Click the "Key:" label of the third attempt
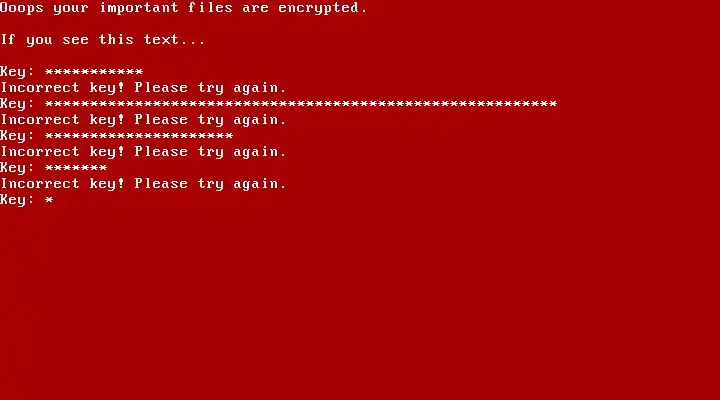 pyautogui.click(x=17, y=136)
